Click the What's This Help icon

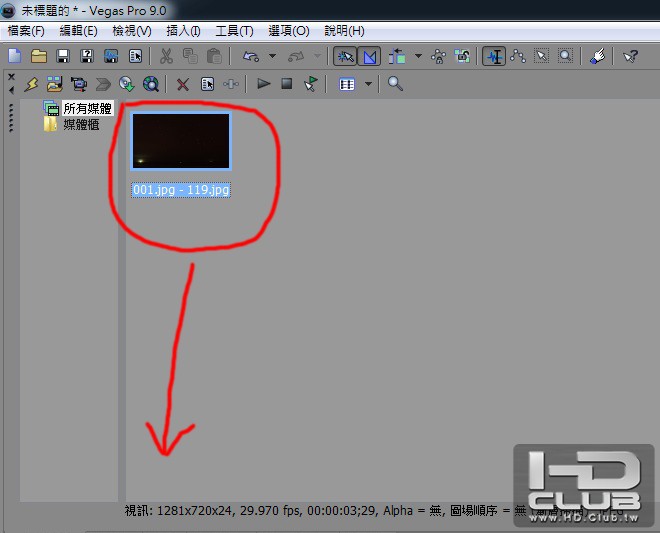(x=630, y=56)
